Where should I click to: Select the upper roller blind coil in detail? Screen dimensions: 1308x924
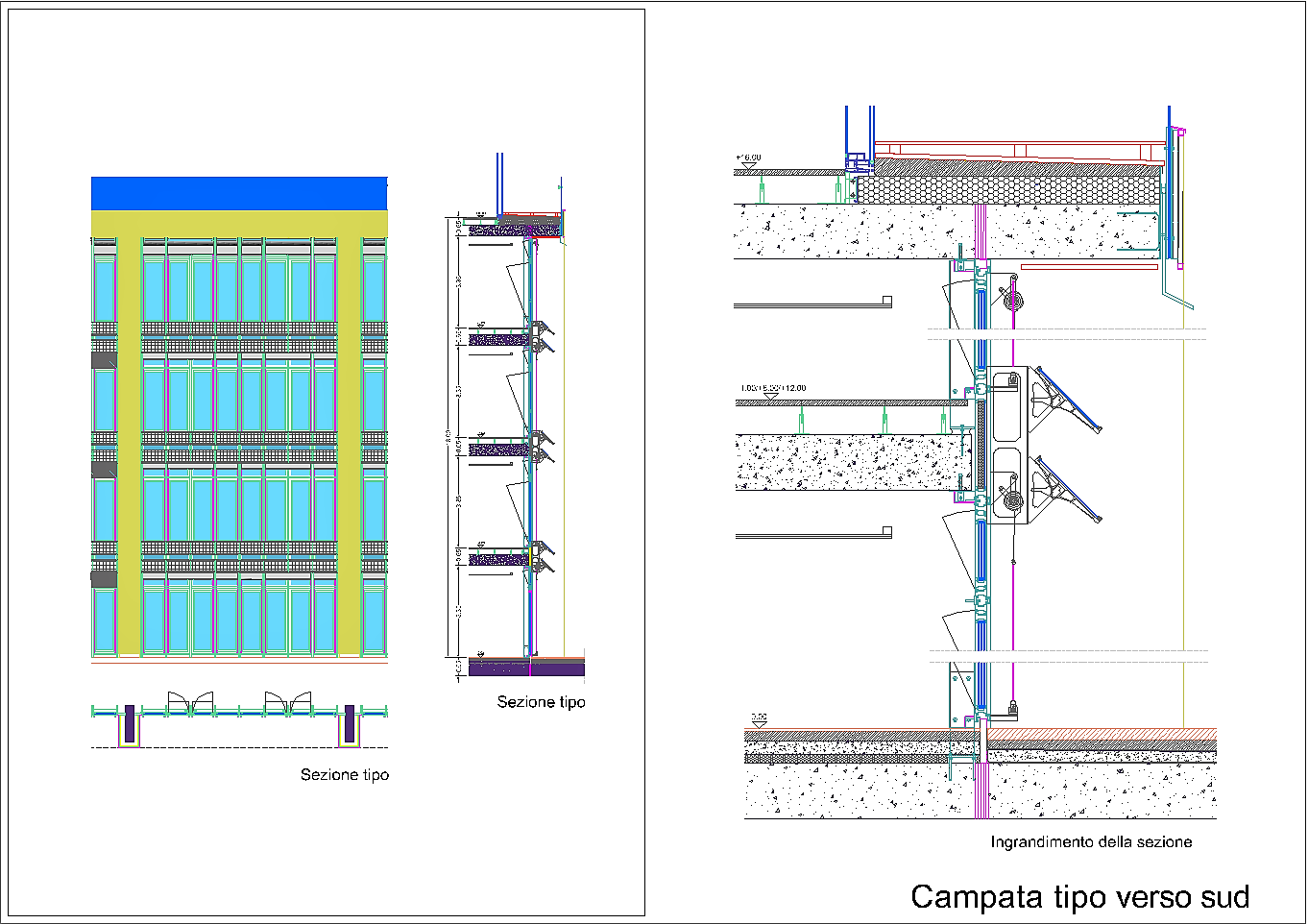[x=1011, y=300]
